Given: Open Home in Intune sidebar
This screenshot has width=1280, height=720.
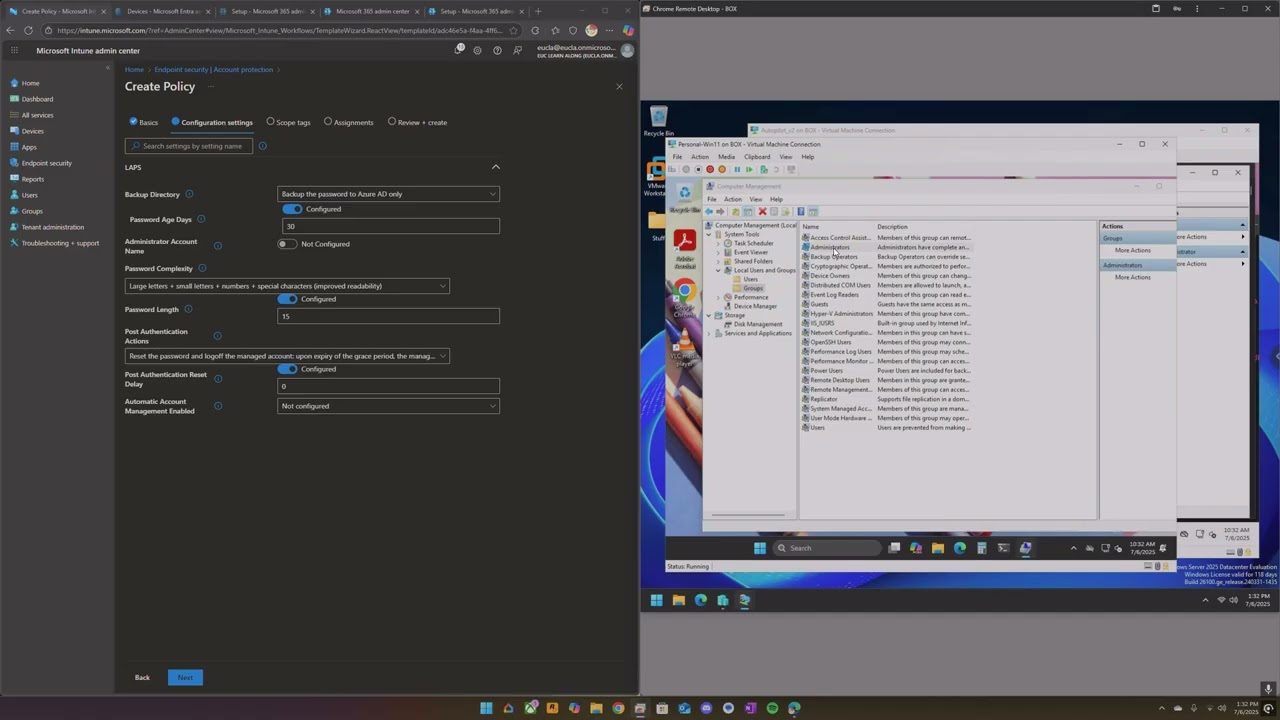Looking at the screenshot, I should (x=30, y=83).
